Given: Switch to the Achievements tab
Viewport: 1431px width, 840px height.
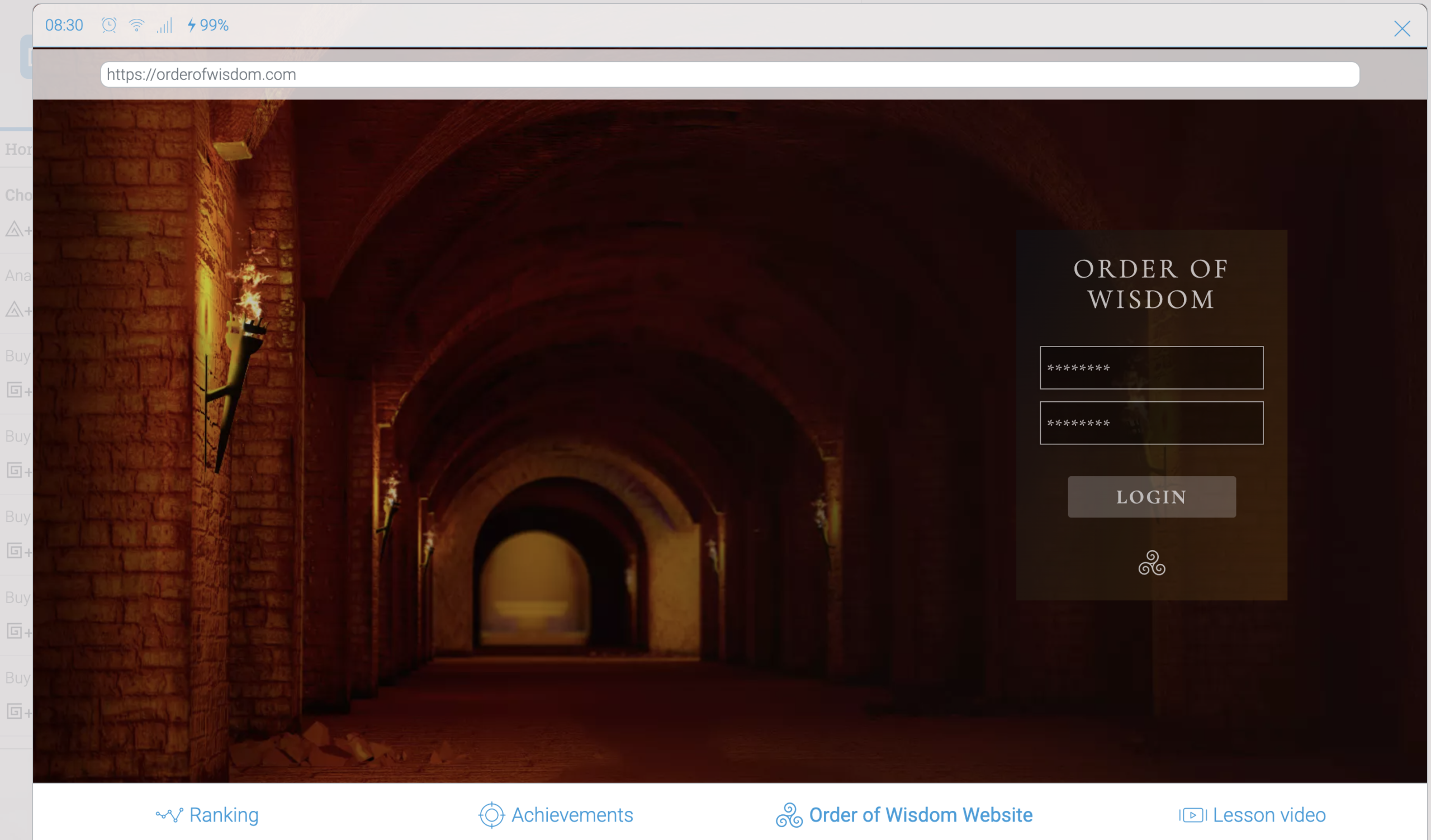Looking at the screenshot, I should coord(572,815).
